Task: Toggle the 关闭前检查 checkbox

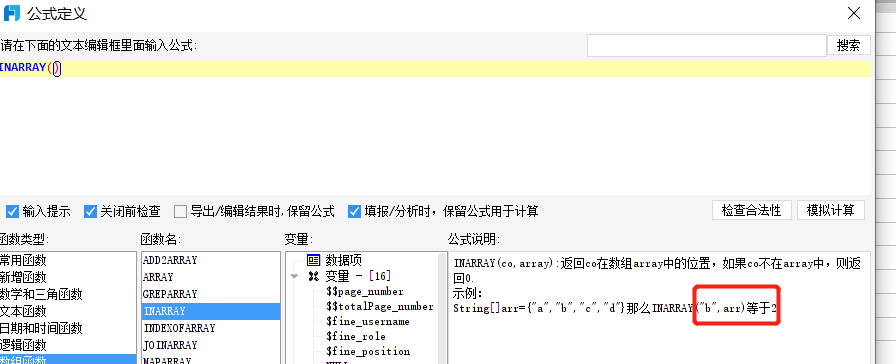Action: [90, 211]
